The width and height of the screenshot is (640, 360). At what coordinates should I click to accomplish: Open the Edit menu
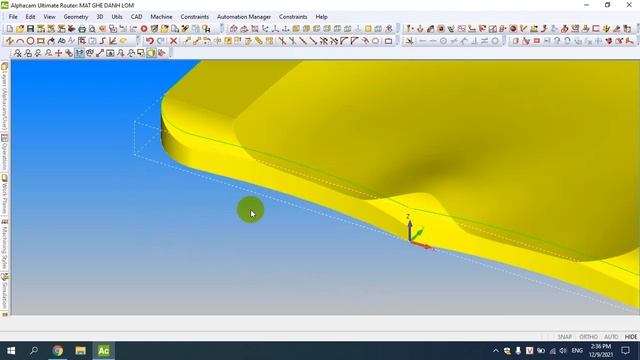point(30,17)
